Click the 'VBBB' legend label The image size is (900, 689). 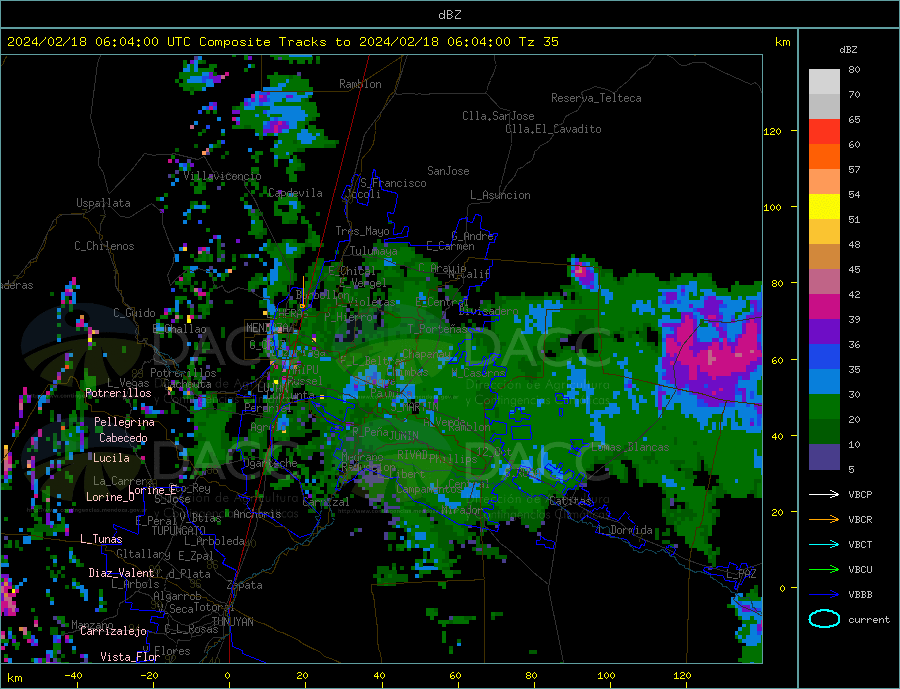[x=860, y=594]
